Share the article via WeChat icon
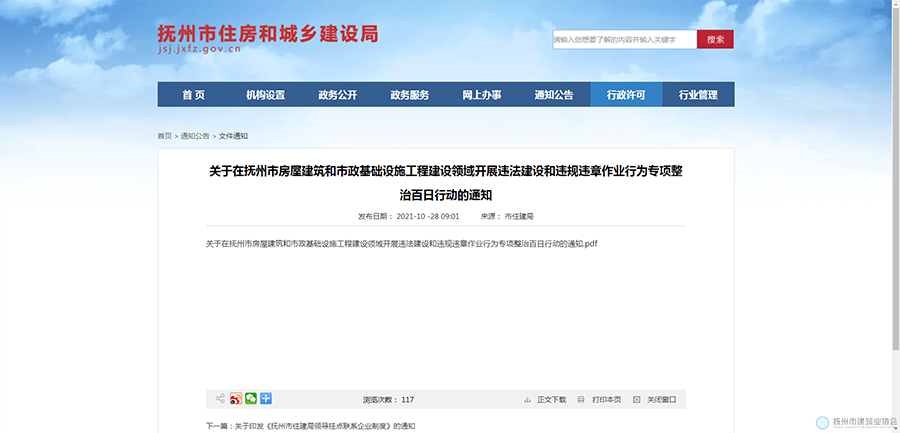Viewport: 900px width, 433px height. pyautogui.click(x=251, y=399)
